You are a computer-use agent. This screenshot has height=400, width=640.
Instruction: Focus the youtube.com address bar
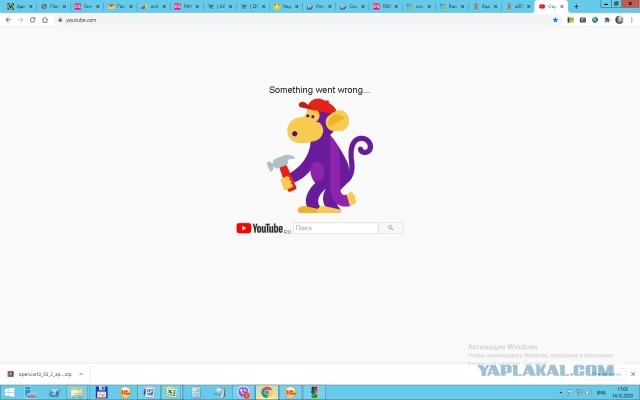[302, 20]
